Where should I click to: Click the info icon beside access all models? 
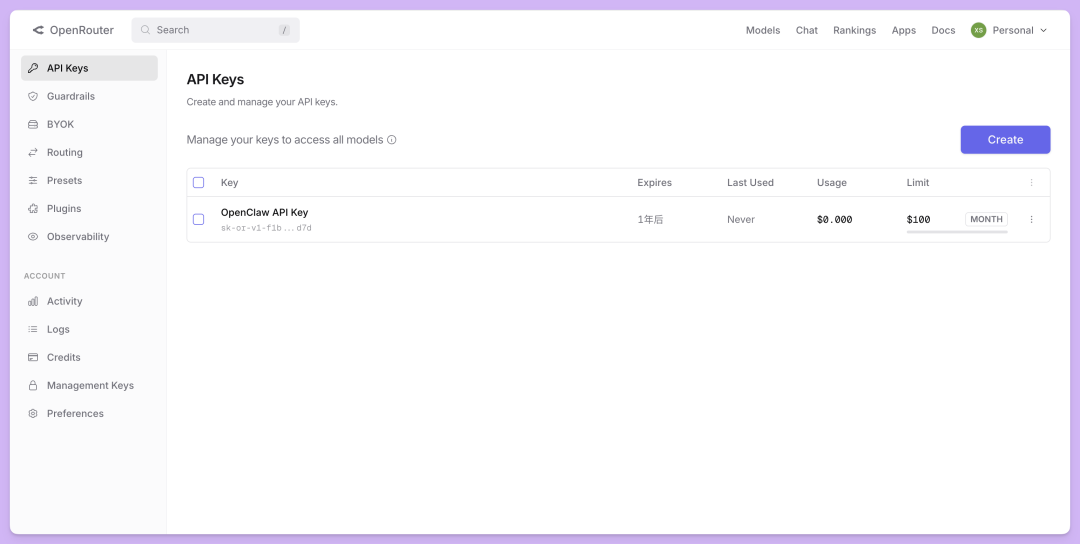coord(392,140)
